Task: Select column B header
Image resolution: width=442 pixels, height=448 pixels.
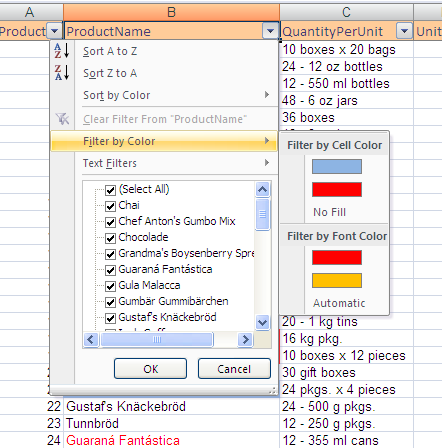Action: (x=171, y=12)
